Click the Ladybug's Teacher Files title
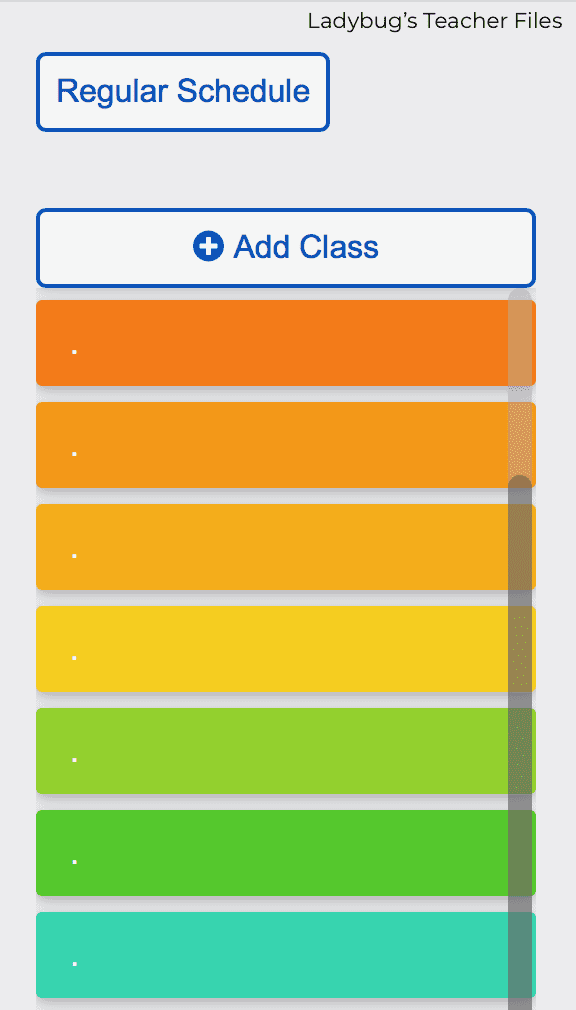Image resolution: width=576 pixels, height=1010 pixels. [x=435, y=21]
